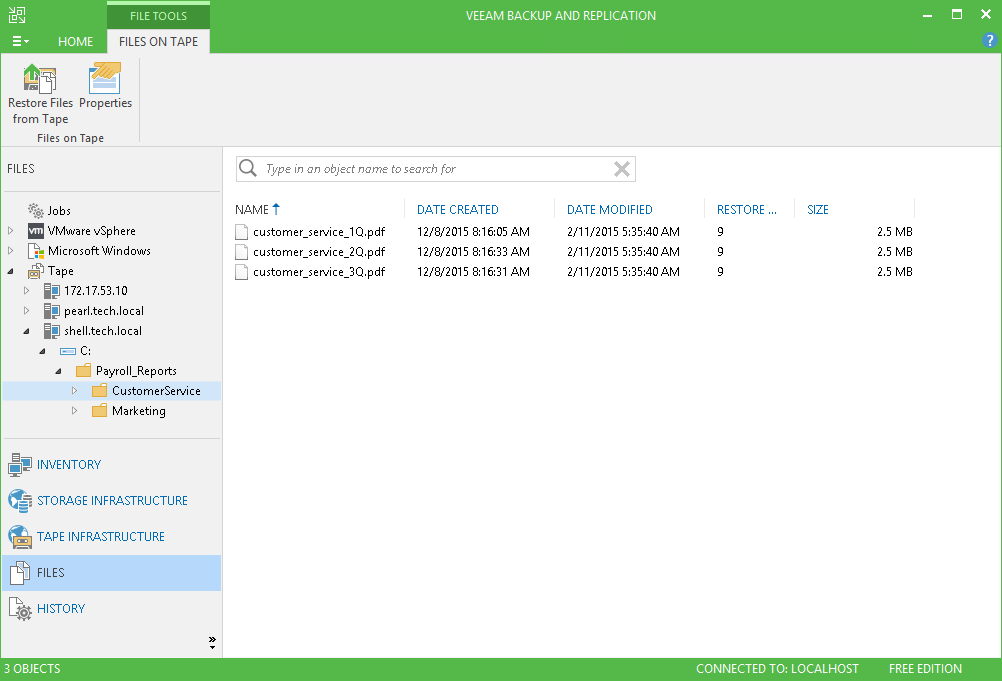This screenshot has height=681, width=1002.
Task: Select pearl.tech.local in the tree
Action: click(104, 311)
